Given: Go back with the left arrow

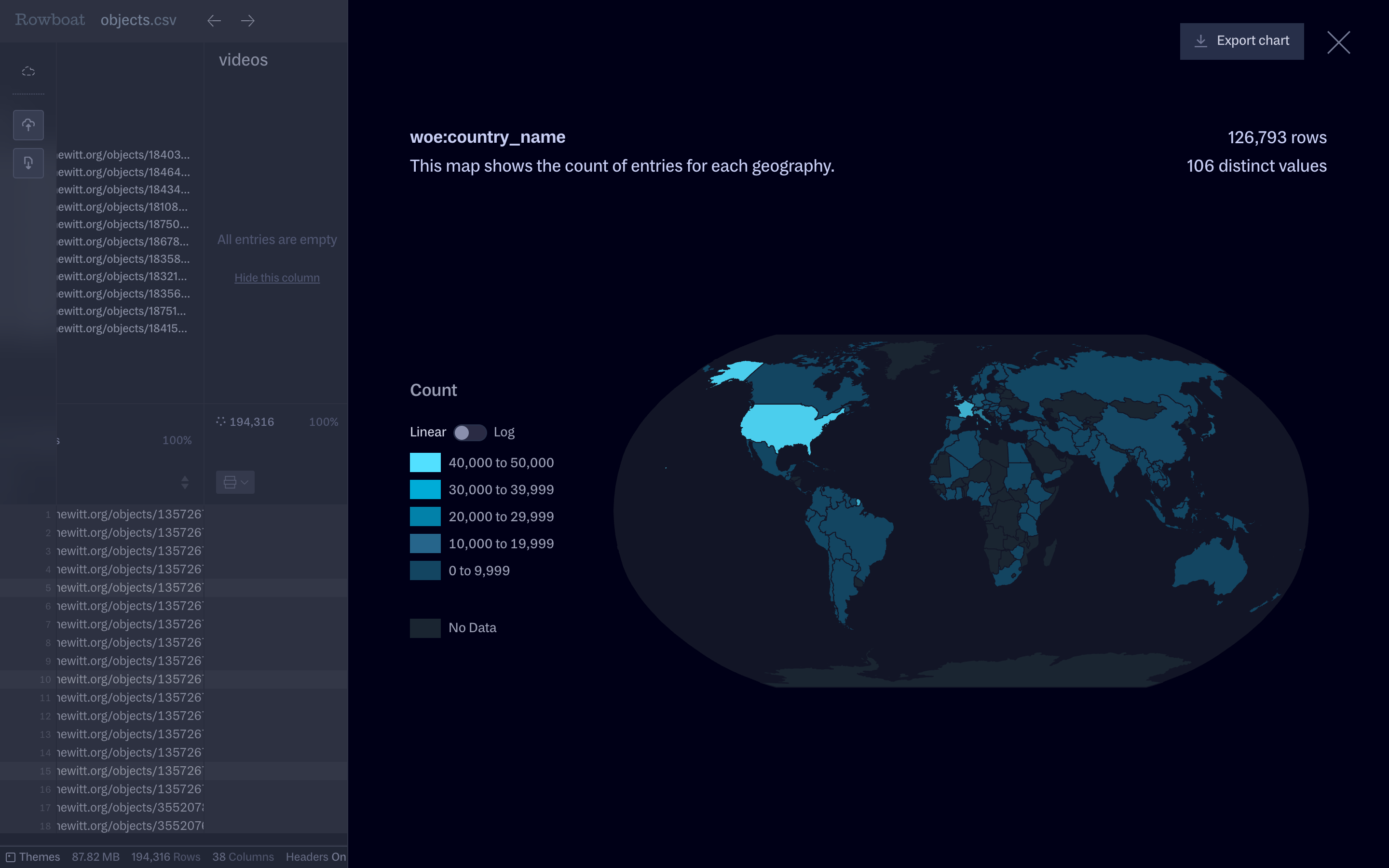Looking at the screenshot, I should [x=214, y=21].
